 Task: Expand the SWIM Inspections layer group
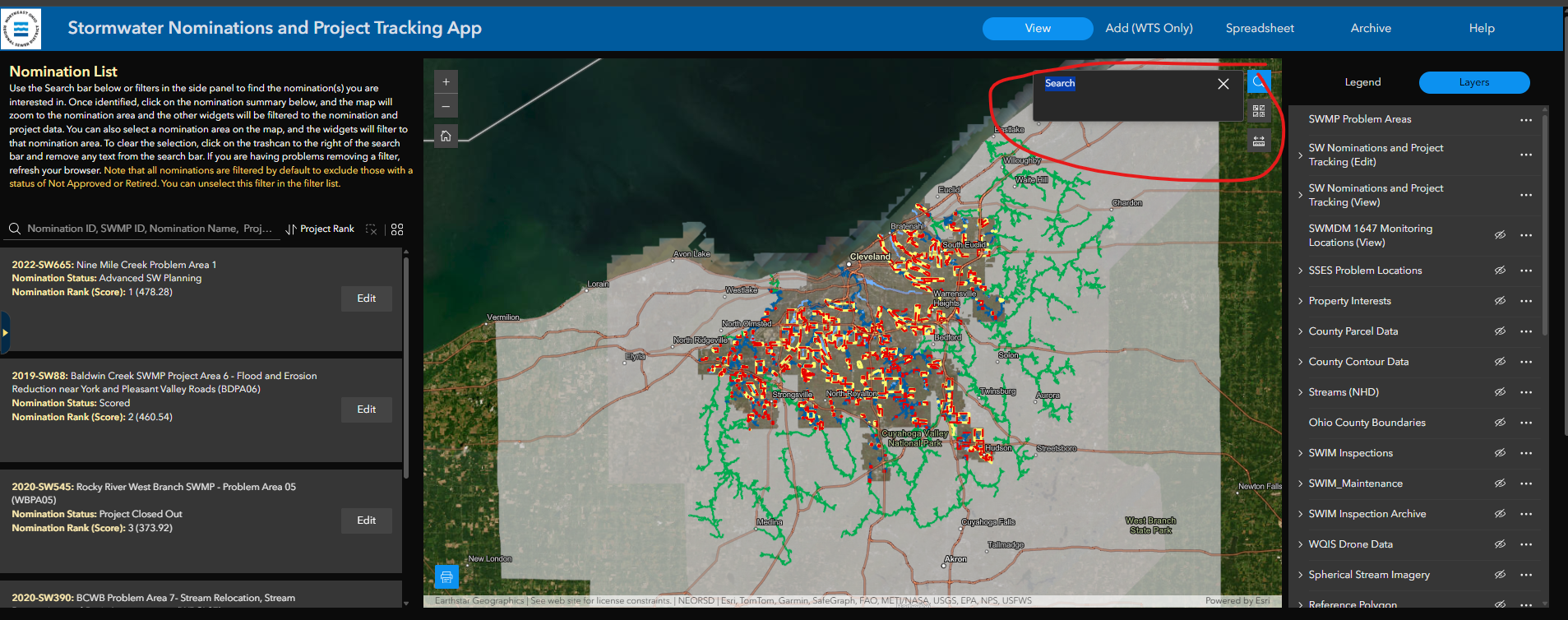tap(1300, 453)
